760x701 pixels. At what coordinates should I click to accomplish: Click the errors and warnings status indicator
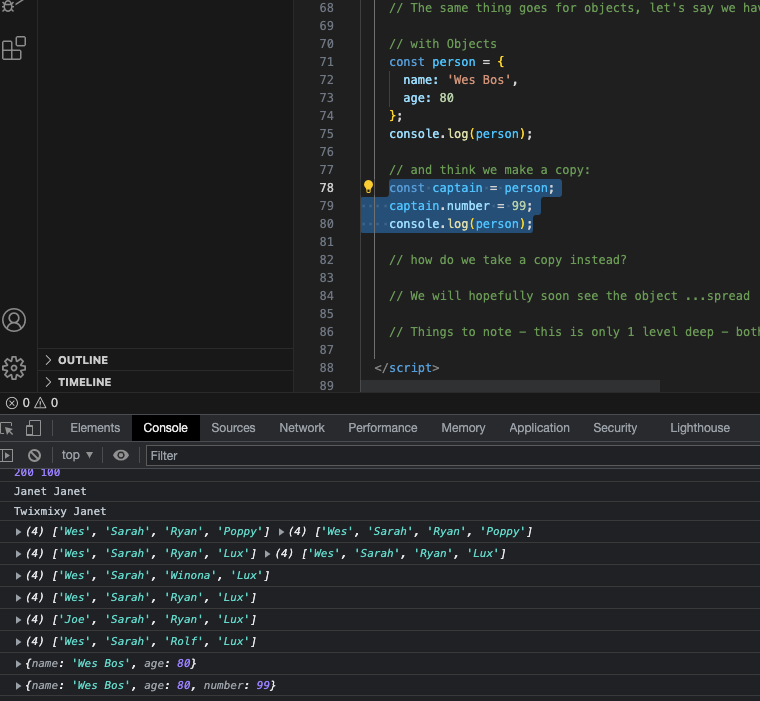[32, 403]
